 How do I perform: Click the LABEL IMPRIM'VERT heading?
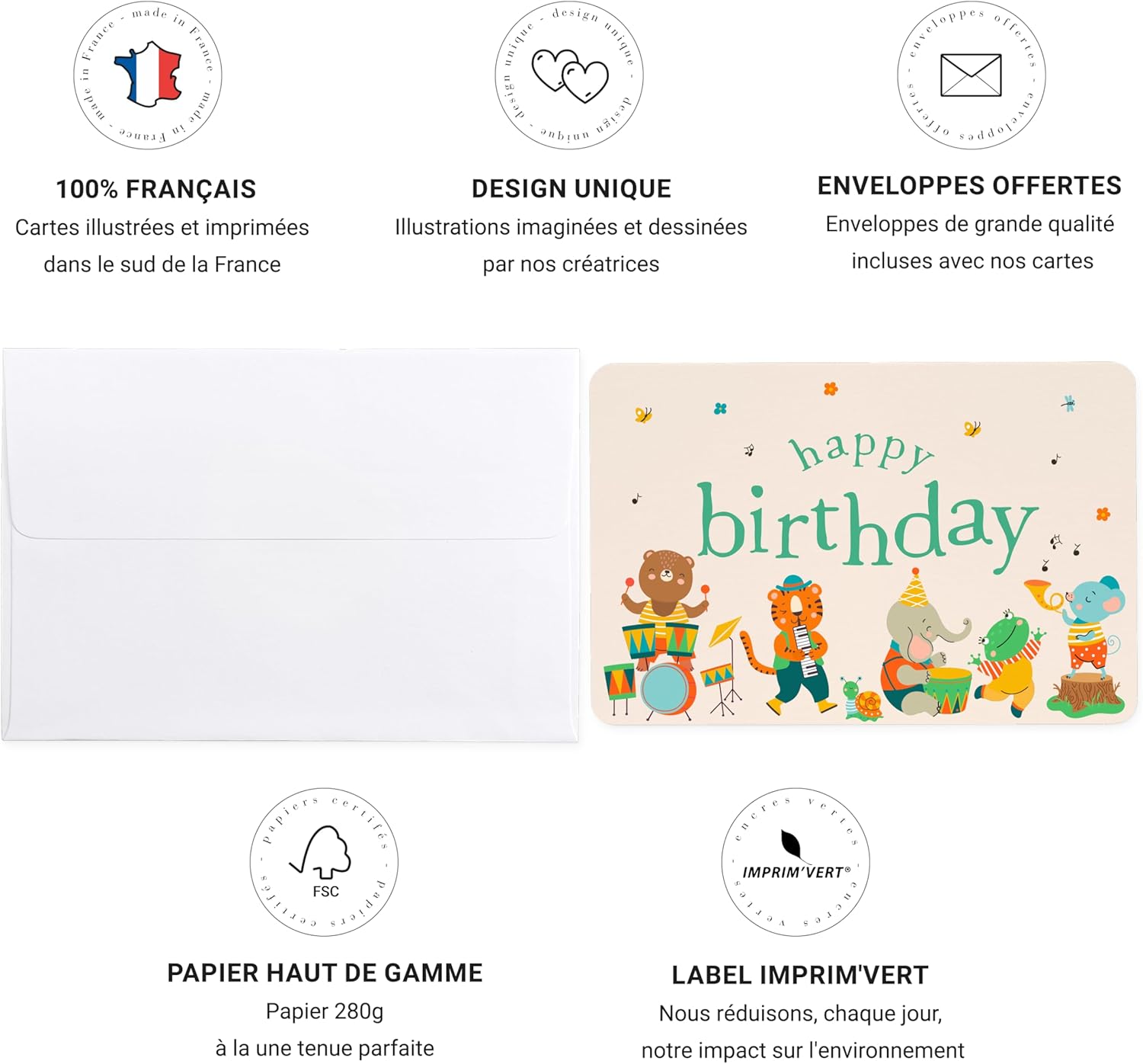pyautogui.click(x=800, y=976)
